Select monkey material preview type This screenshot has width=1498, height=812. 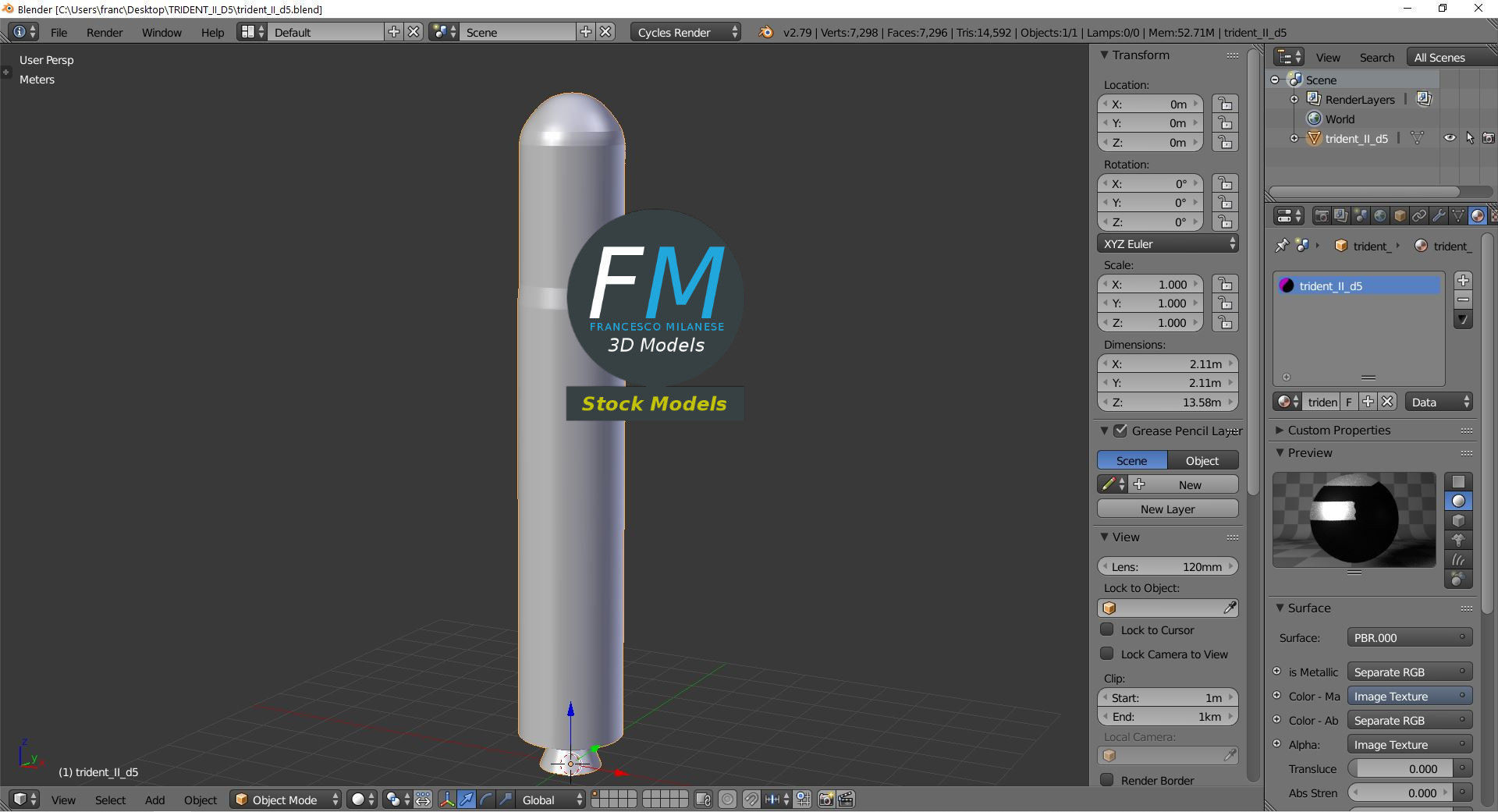pyautogui.click(x=1458, y=541)
